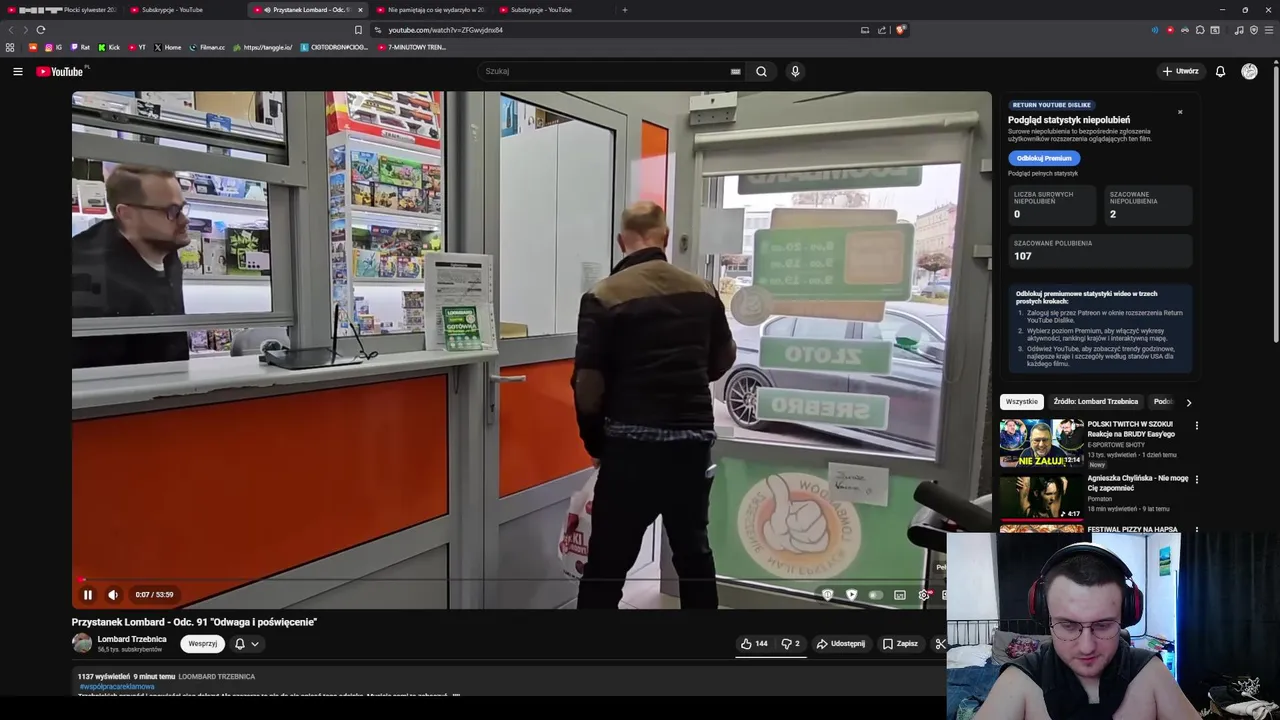Select the Źródło: Lombard Trzebnica chip
1280x720 pixels.
1096,402
